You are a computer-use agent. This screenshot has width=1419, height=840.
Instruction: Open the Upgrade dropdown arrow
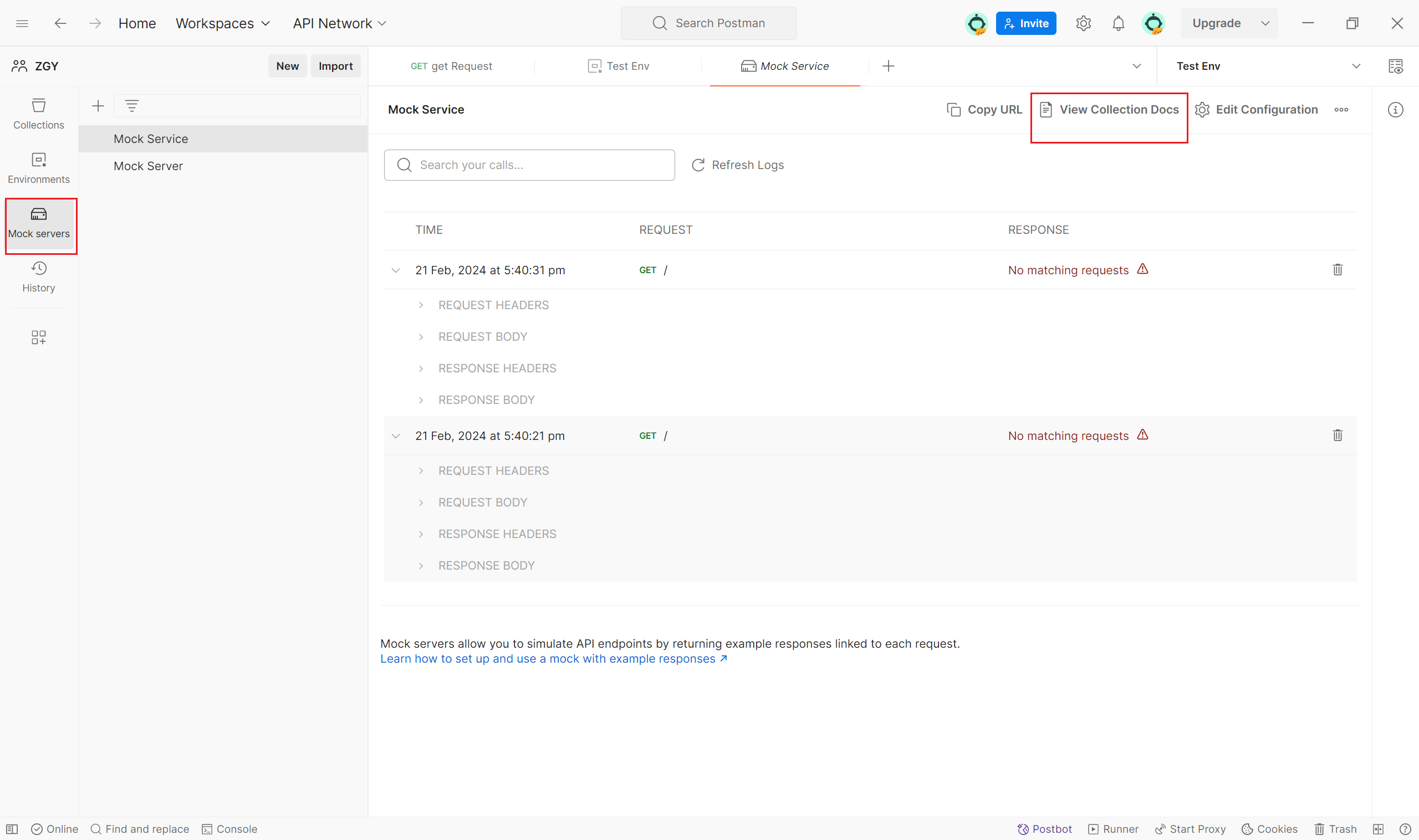click(x=1265, y=23)
